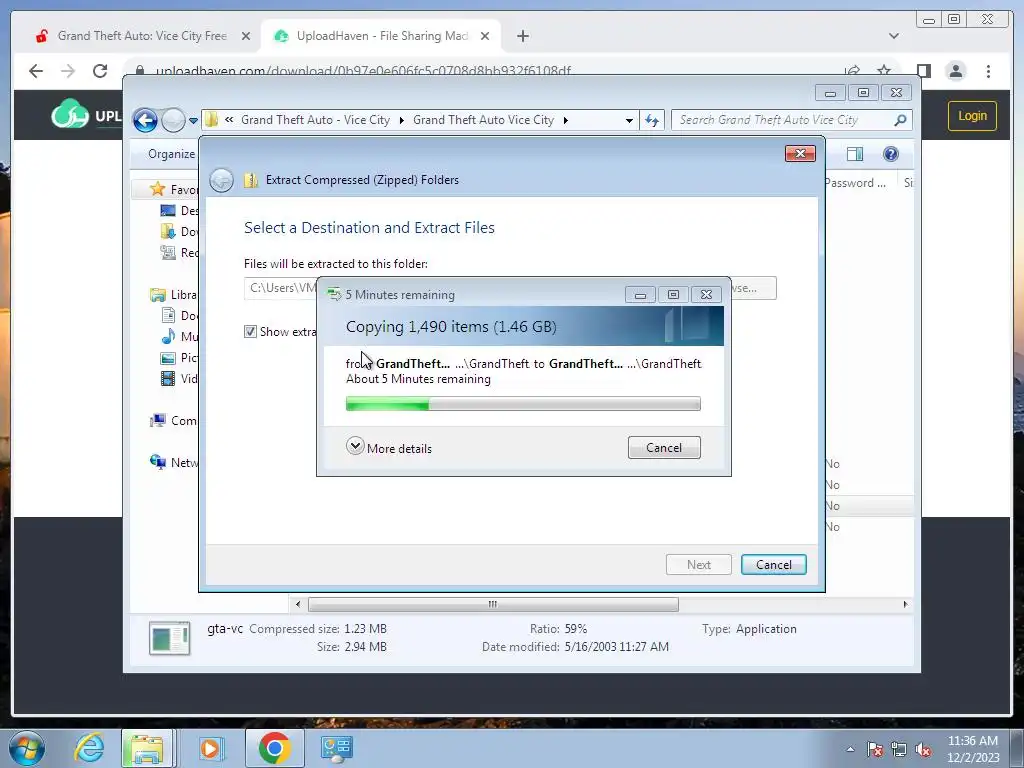Bookmark this page with star icon
The width and height of the screenshot is (1024, 768).
[884, 71]
